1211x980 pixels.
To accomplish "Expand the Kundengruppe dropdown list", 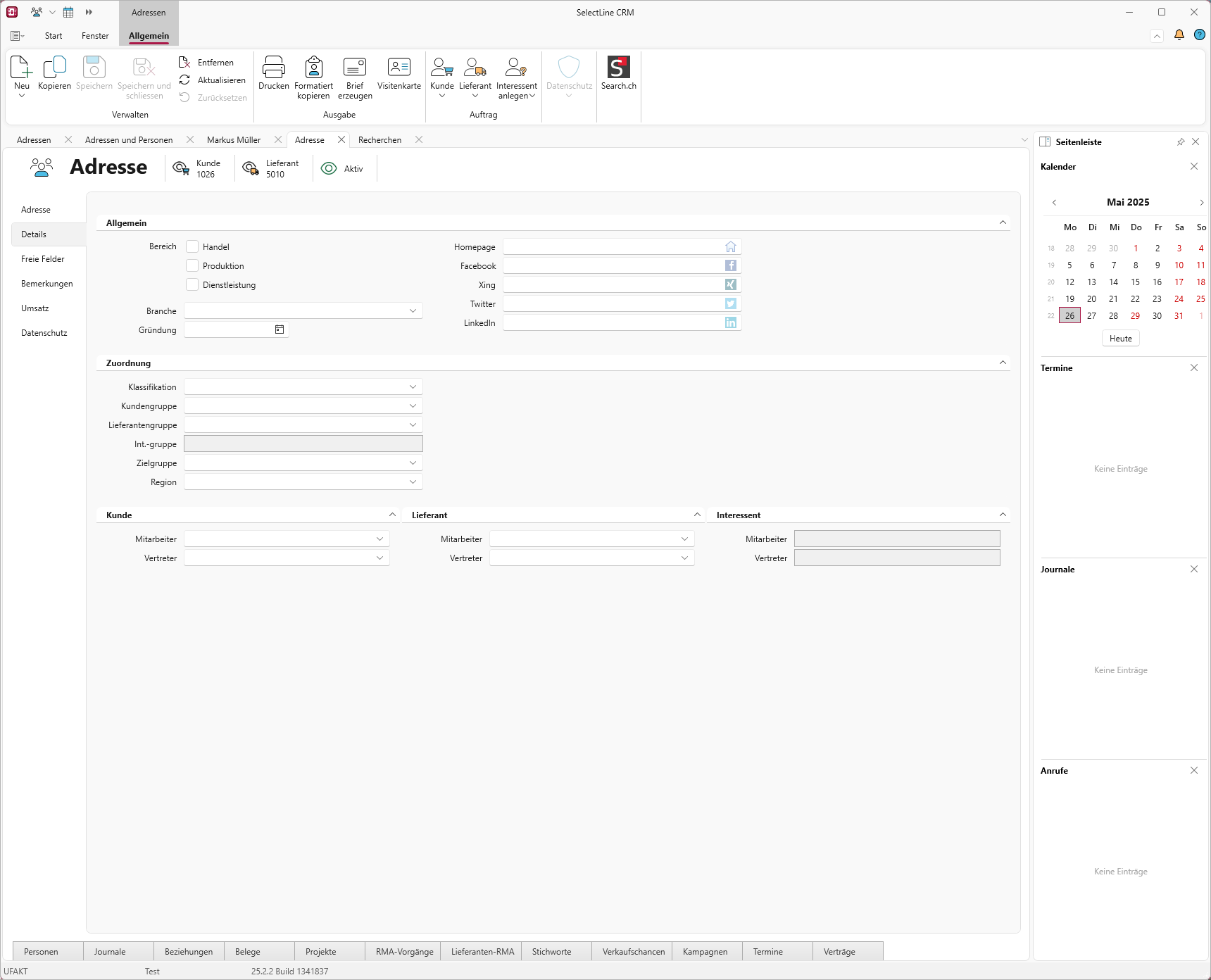I will (x=413, y=406).
